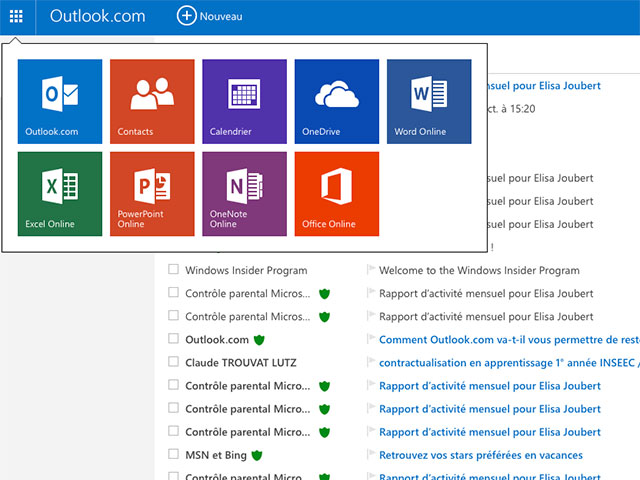This screenshot has height=480, width=640.
Task: Click the 15:20 timestamp text
Action: (x=522, y=109)
